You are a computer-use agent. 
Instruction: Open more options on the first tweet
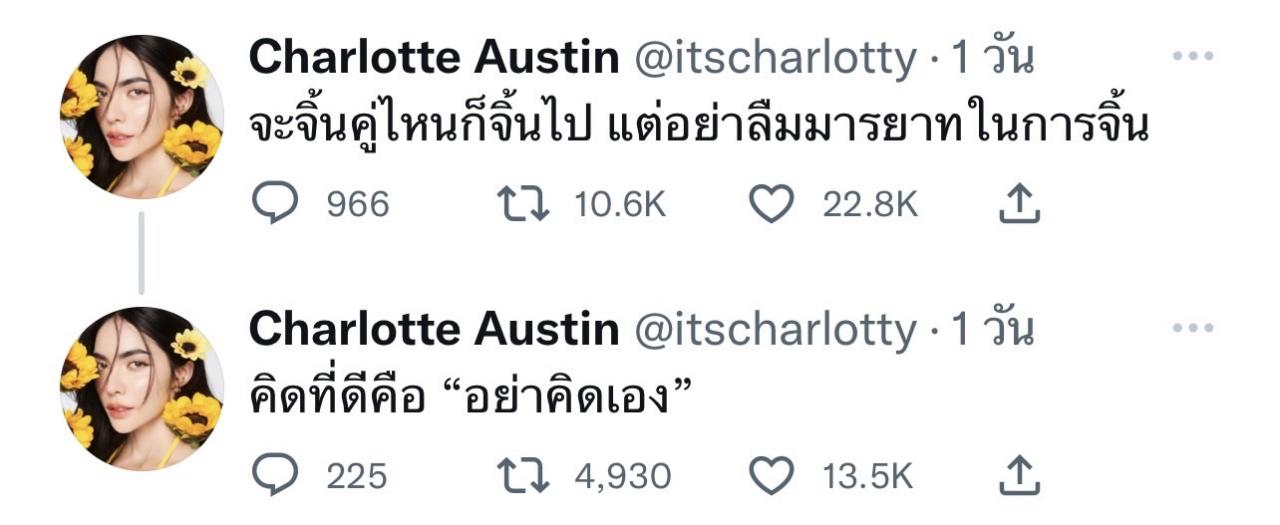click(x=1192, y=57)
